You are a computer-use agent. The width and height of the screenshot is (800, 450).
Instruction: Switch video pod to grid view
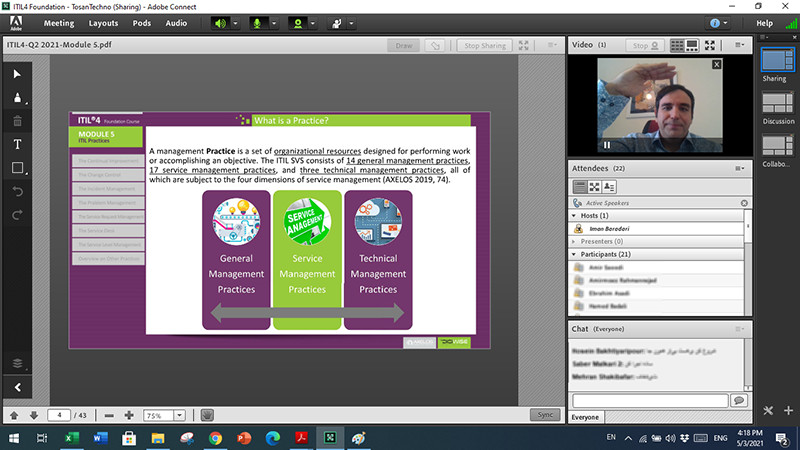pos(677,45)
